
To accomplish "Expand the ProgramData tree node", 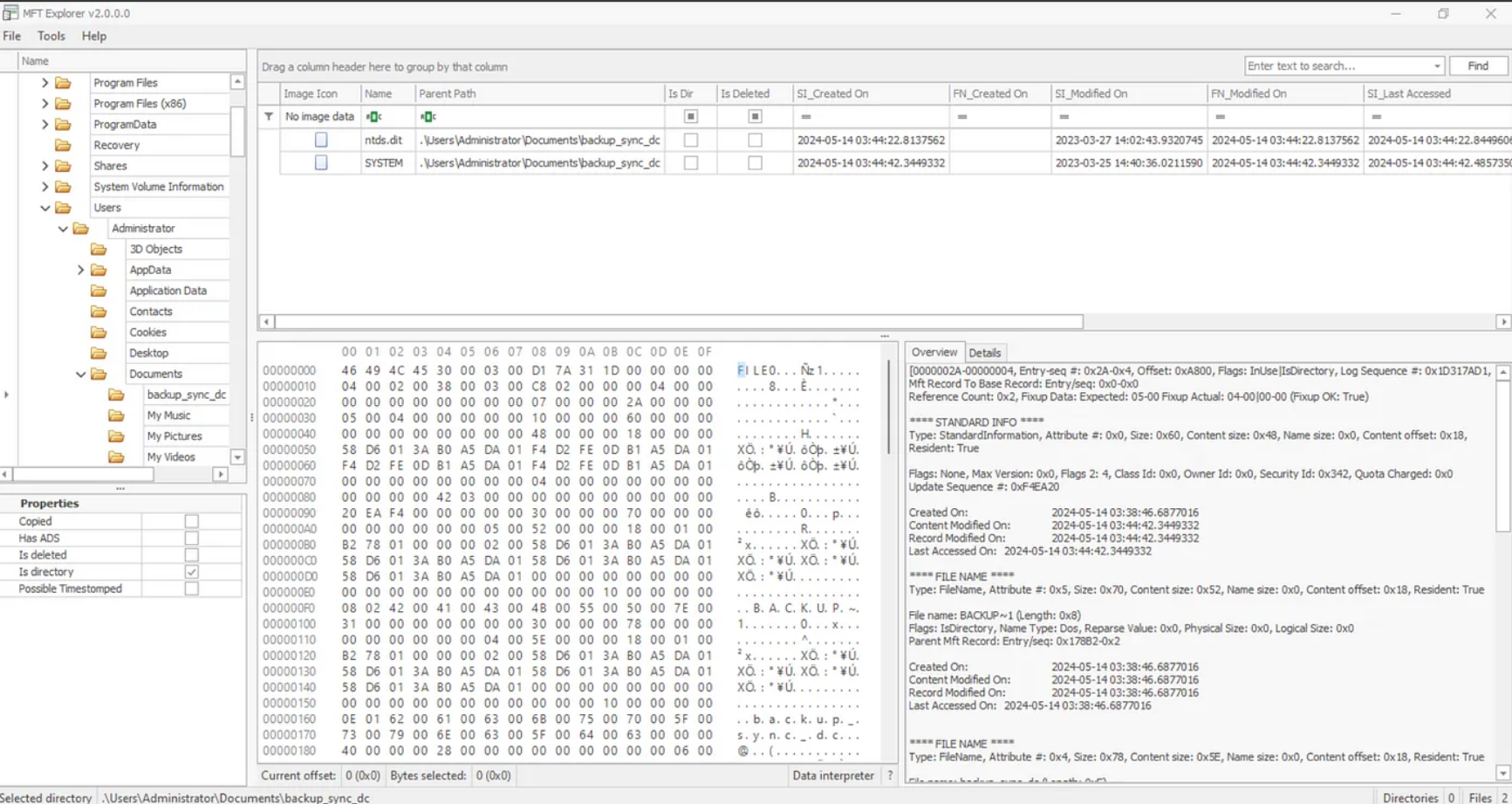I will click(x=44, y=124).
